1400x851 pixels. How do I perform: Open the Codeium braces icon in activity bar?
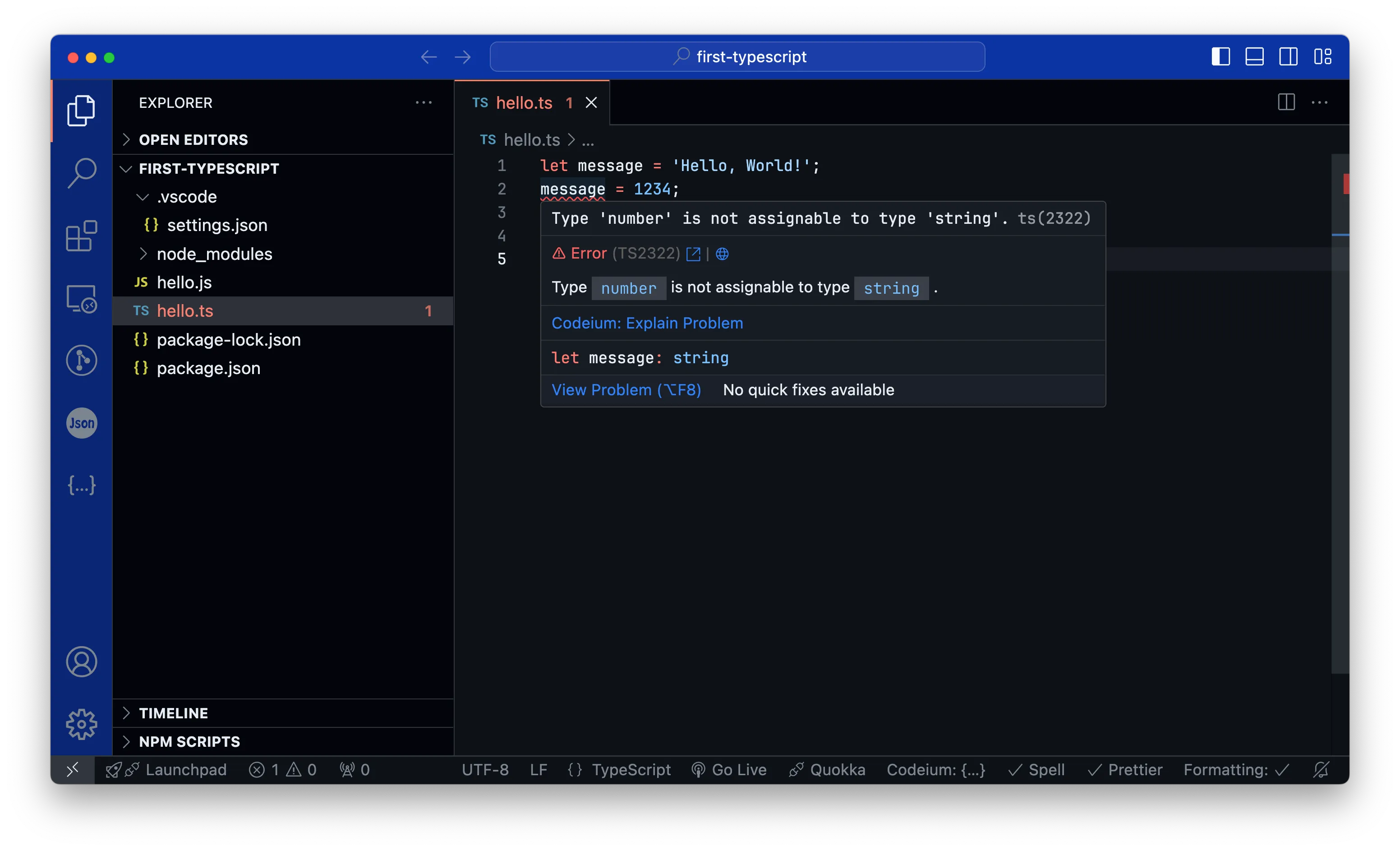[82, 486]
